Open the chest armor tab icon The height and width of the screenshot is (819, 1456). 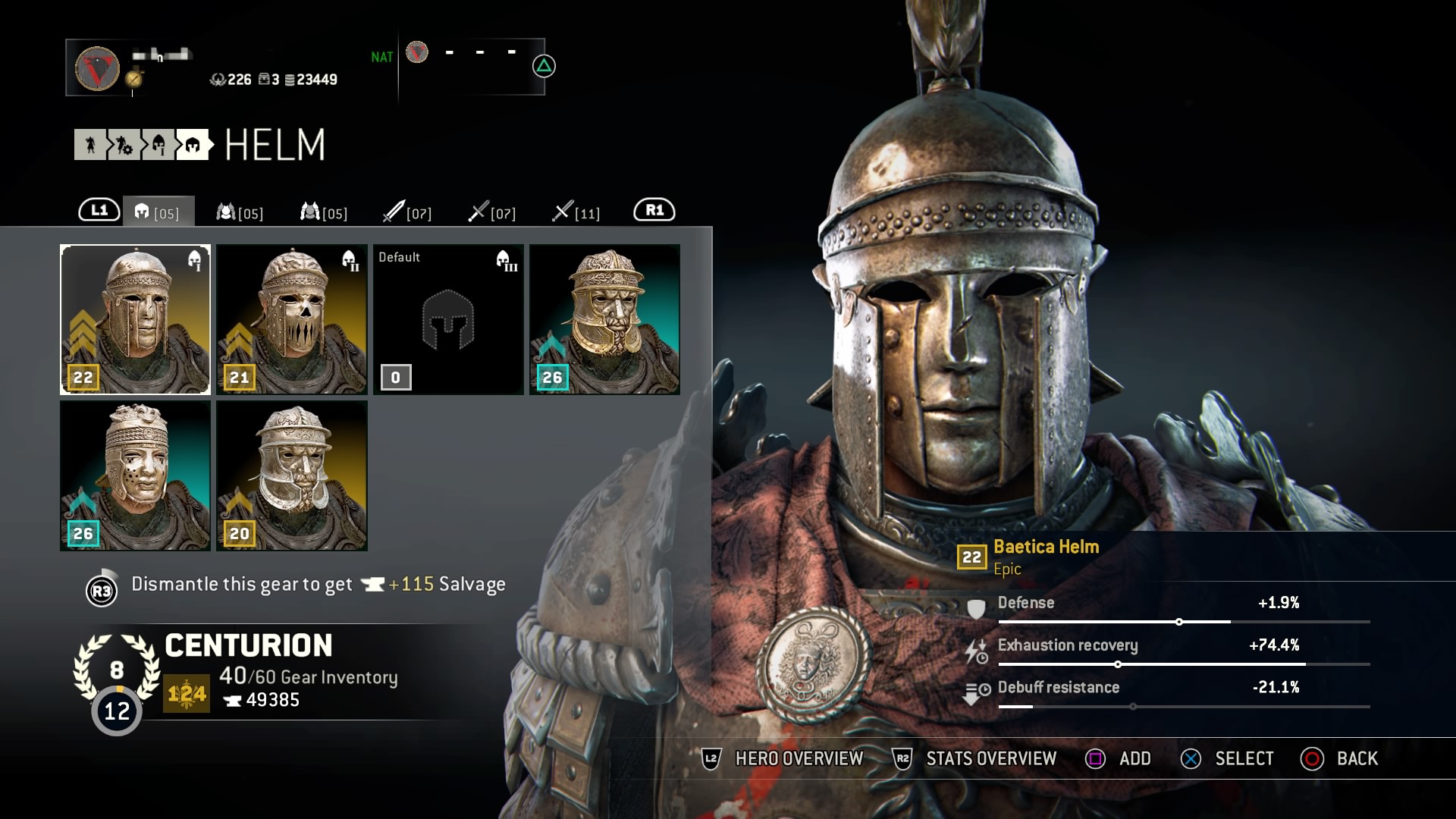coord(226,212)
